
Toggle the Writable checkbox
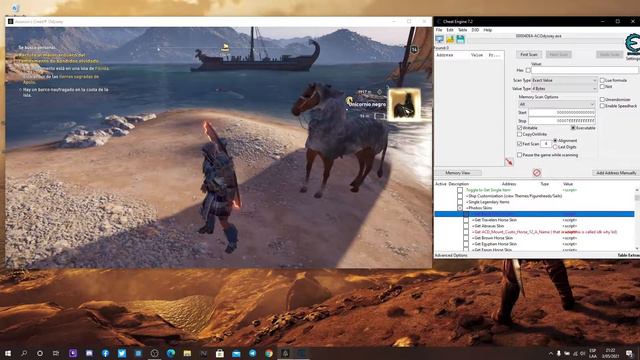click(520, 128)
